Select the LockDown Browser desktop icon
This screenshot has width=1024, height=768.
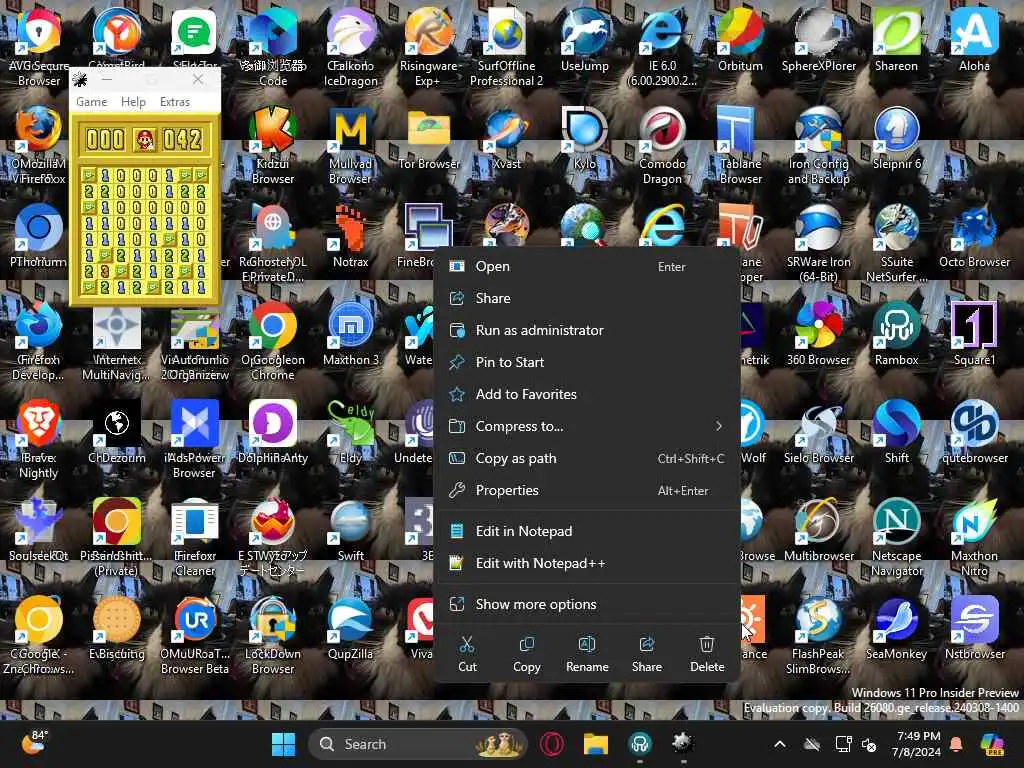coord(273,618)
